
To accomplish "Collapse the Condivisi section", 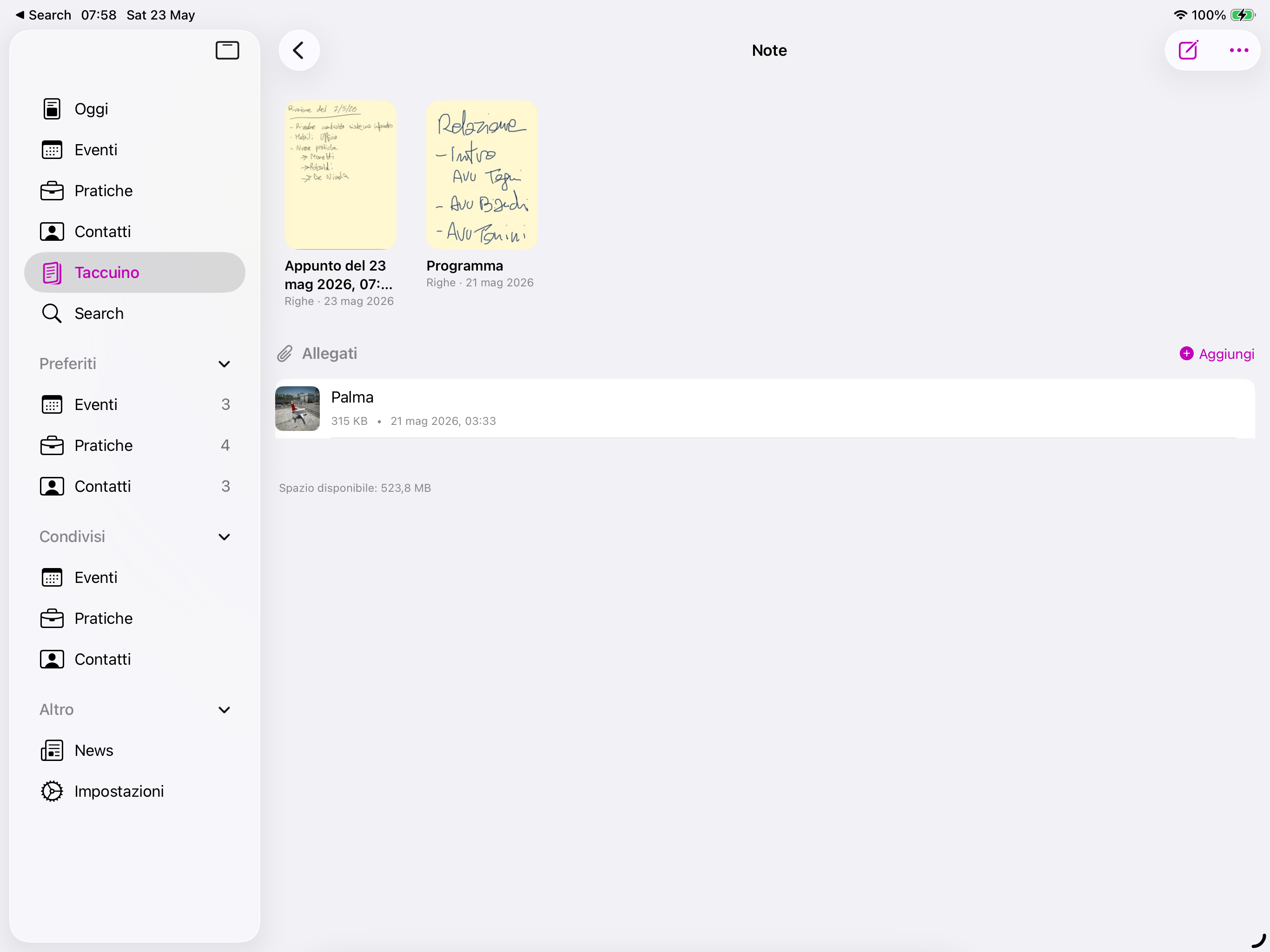I will (224, 537).
